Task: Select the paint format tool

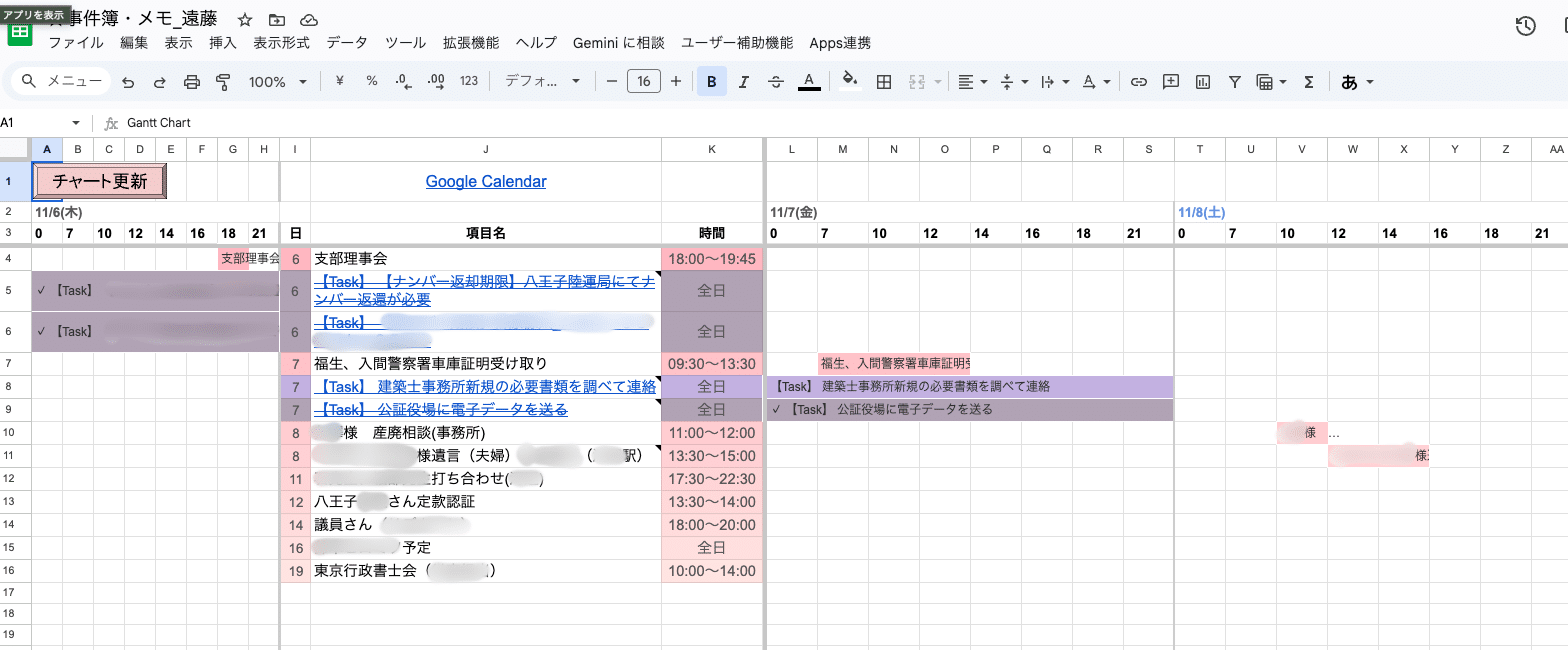Action: pos(223,82)
